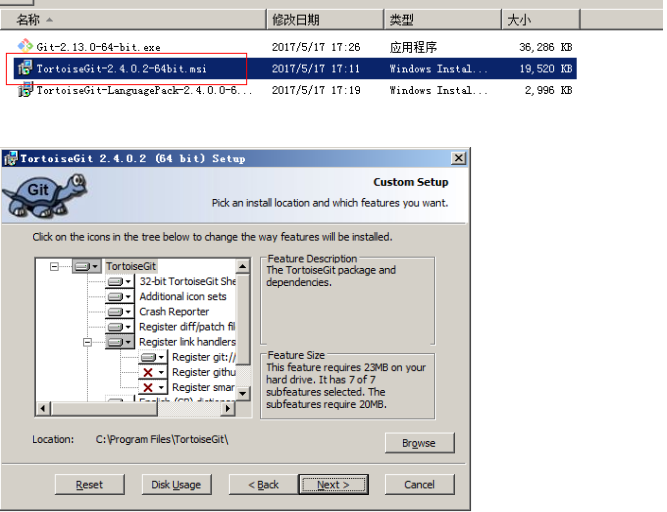Collapse the Register link handlers node

click(87, 342)
